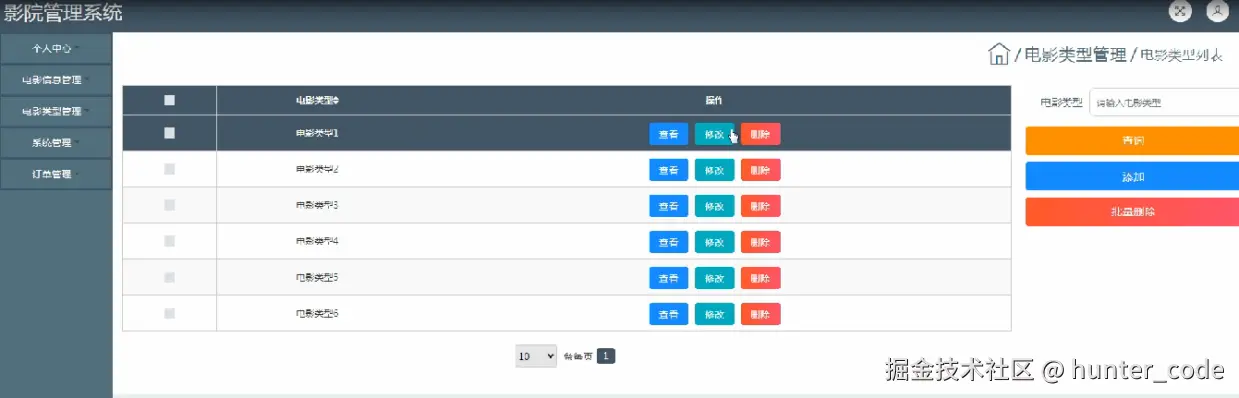Click 修改 for 电影类型5
This screenshot has height=398, width=1239.
click(714, 278)
